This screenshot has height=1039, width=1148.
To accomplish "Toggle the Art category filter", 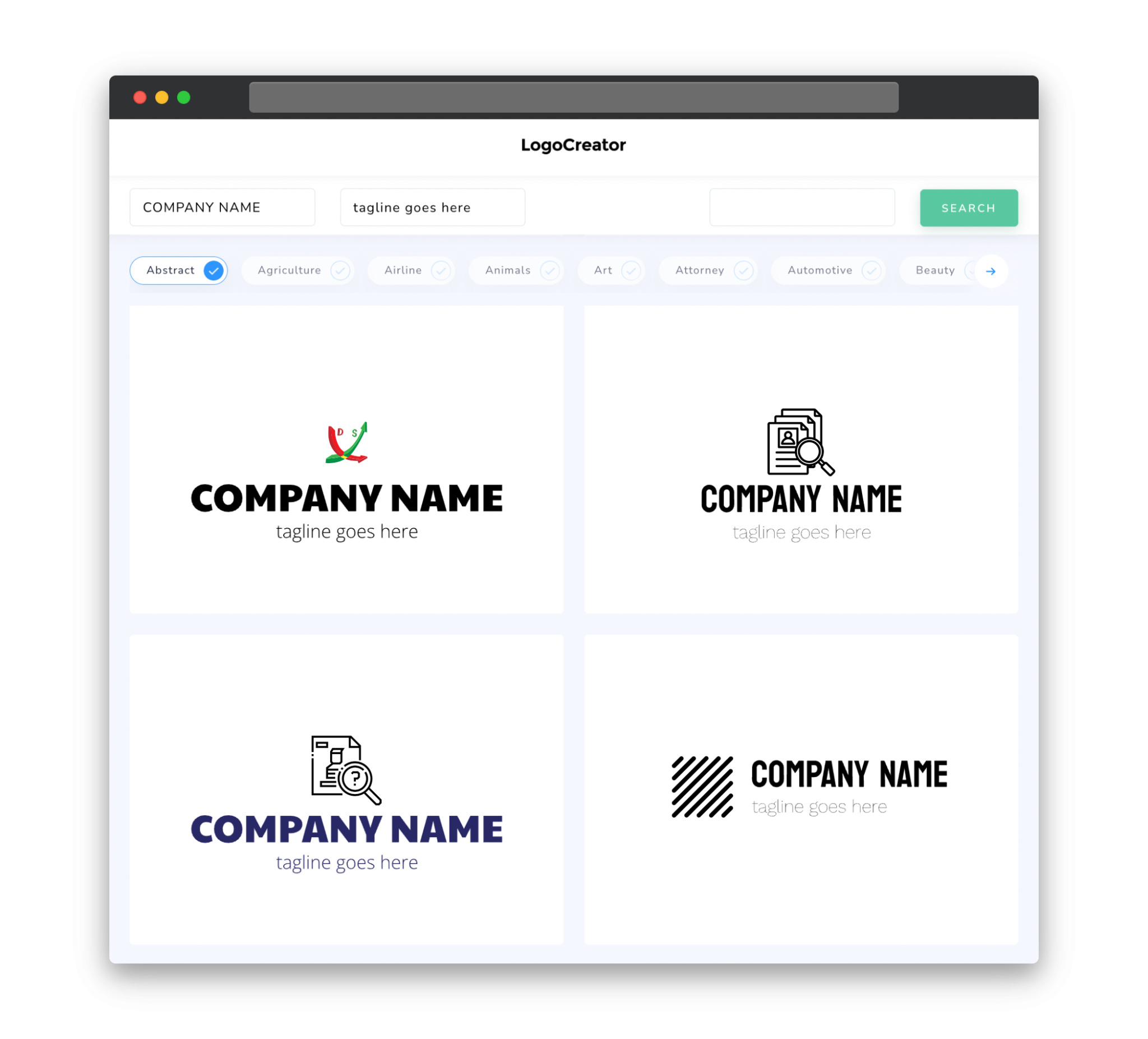I will point(612,270).
